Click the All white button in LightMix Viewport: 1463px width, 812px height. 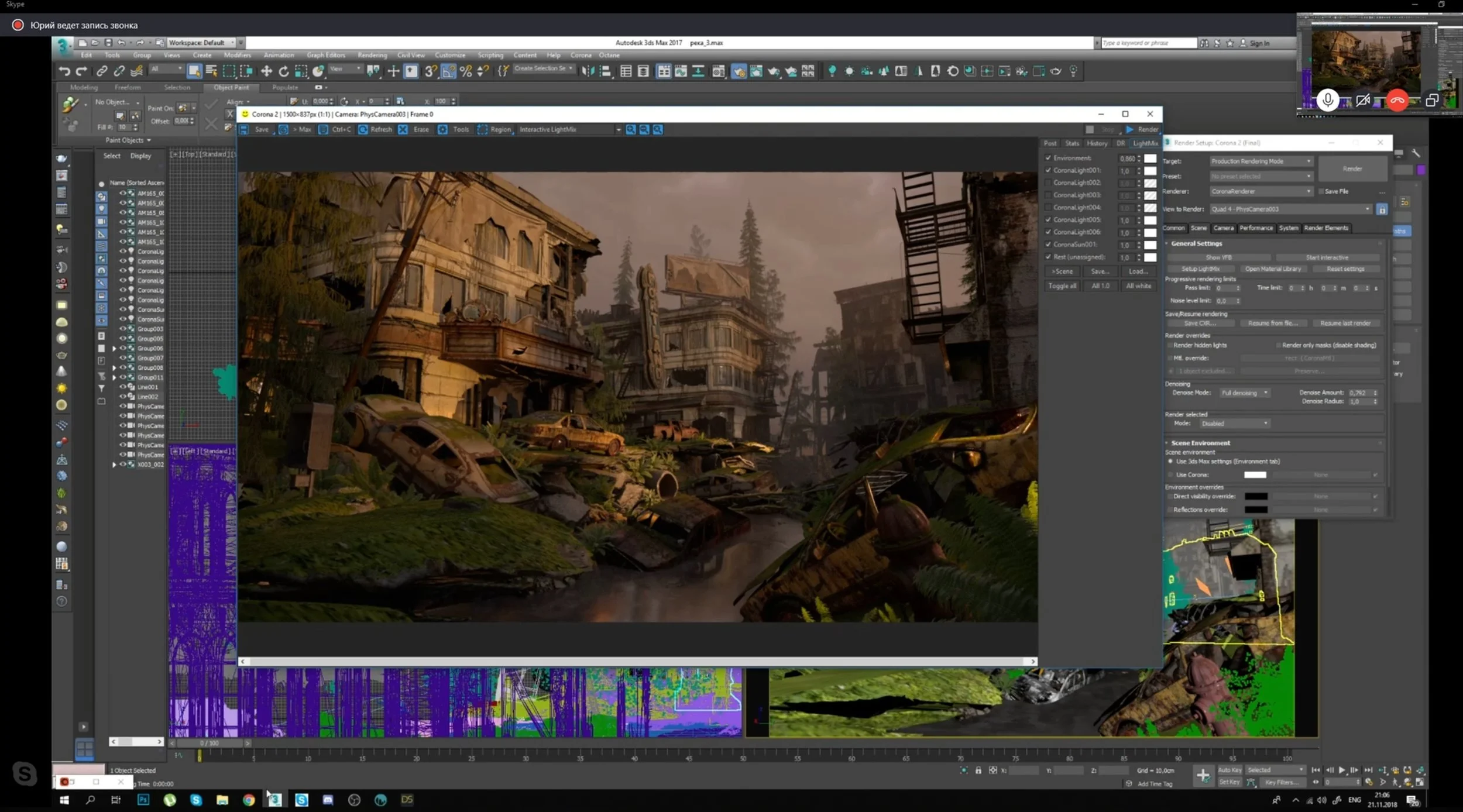[x=1138, y=286]
